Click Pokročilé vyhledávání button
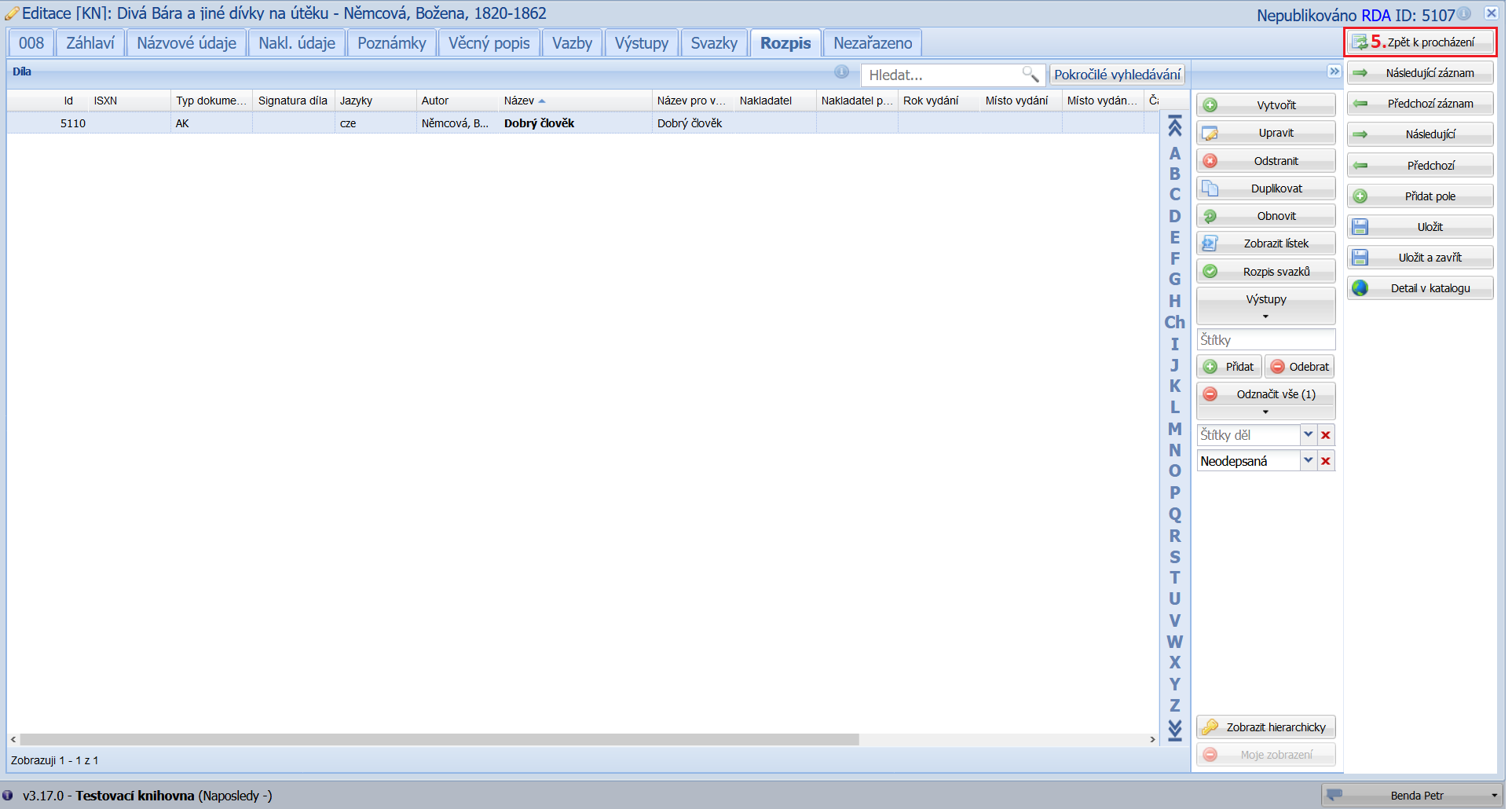The height and width of the screenshot is (809, 1512). 1117,75
